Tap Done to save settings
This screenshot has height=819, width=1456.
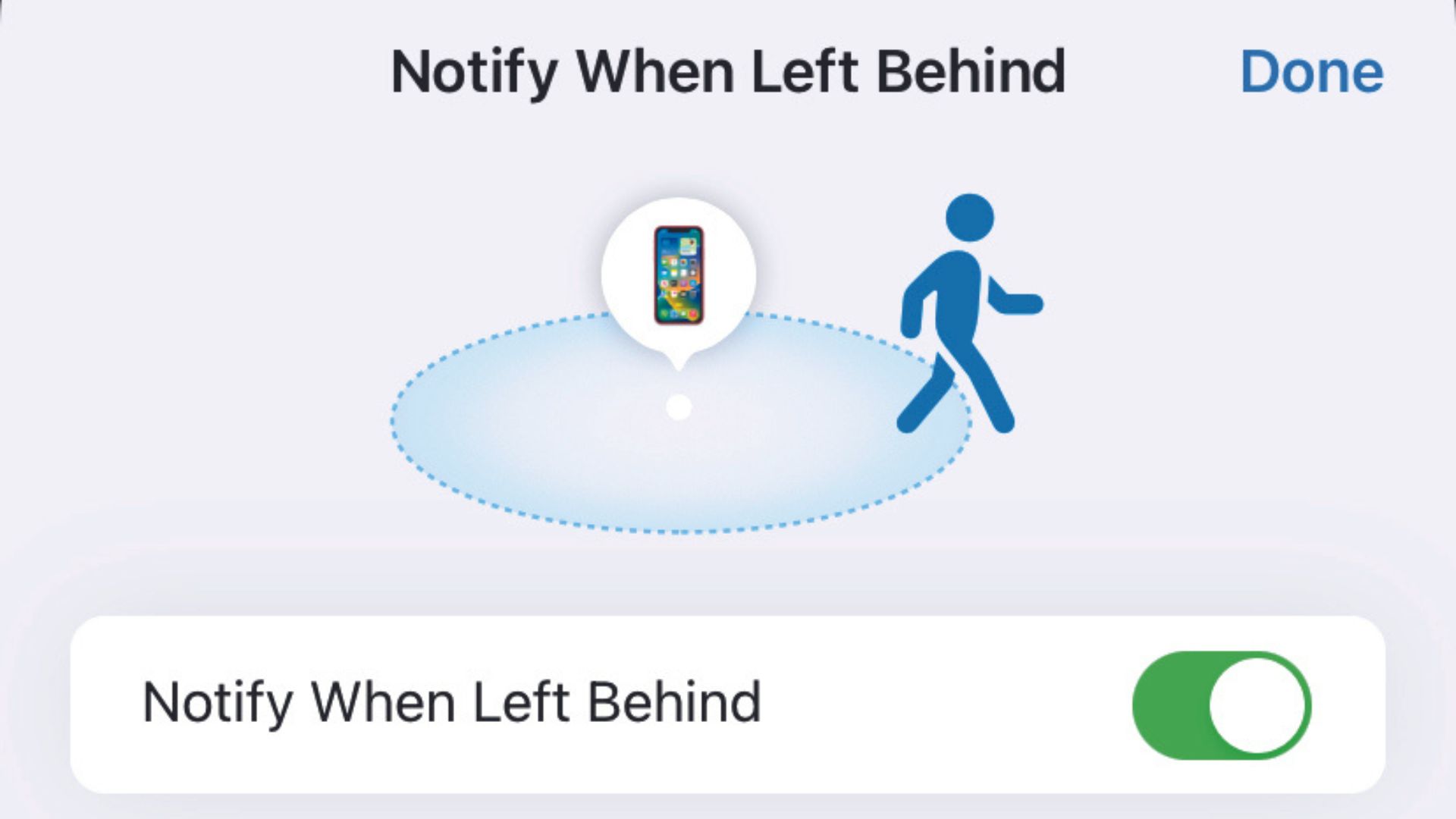tap(1311, 70)
